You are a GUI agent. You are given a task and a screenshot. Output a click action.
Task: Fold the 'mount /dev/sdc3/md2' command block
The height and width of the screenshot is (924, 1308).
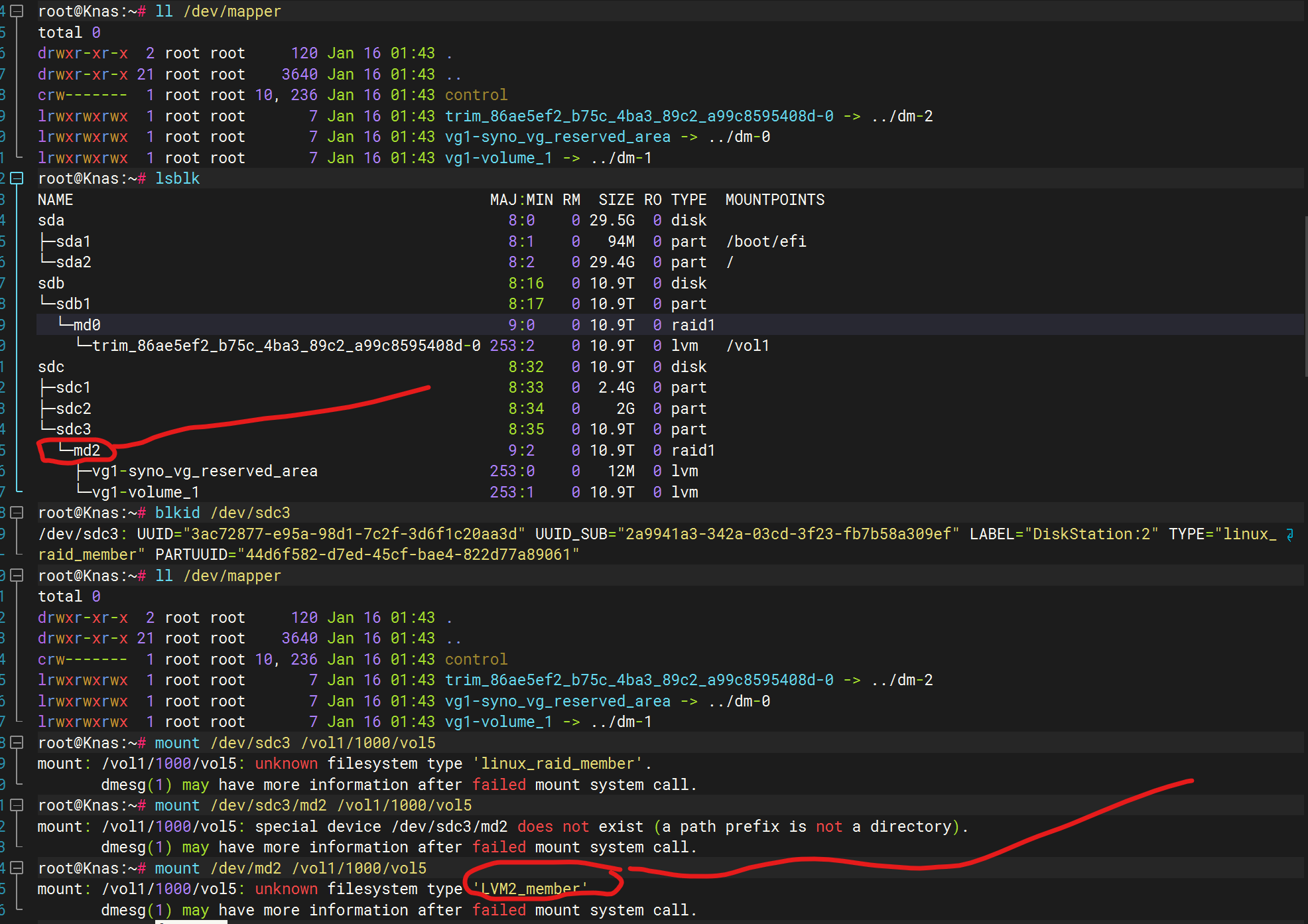pos(18,805)
